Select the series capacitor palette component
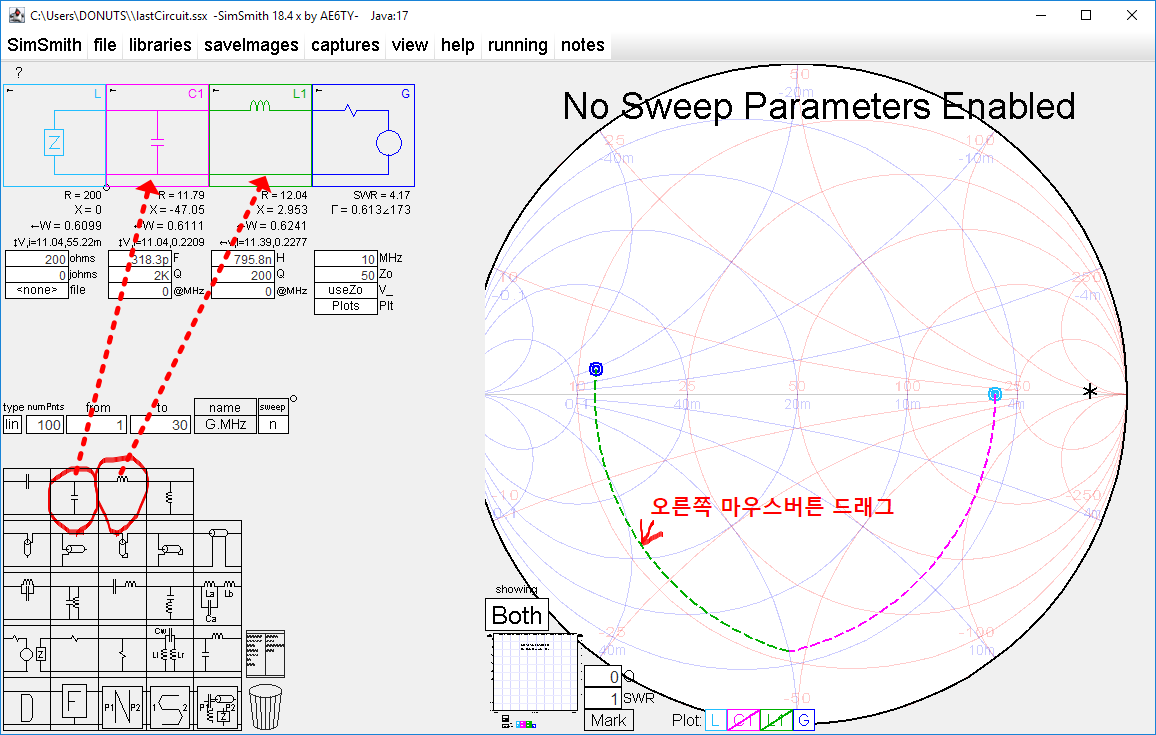 tap(27, 492)
